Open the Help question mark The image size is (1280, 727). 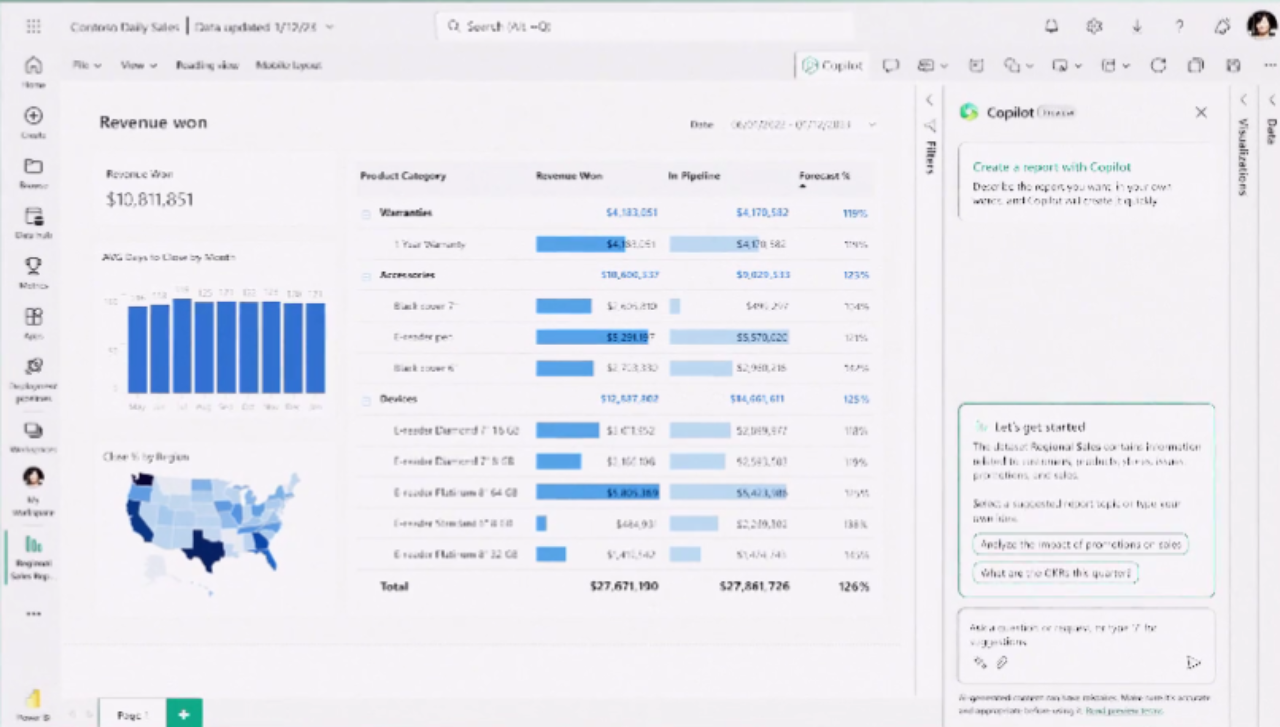point(1180,26)
